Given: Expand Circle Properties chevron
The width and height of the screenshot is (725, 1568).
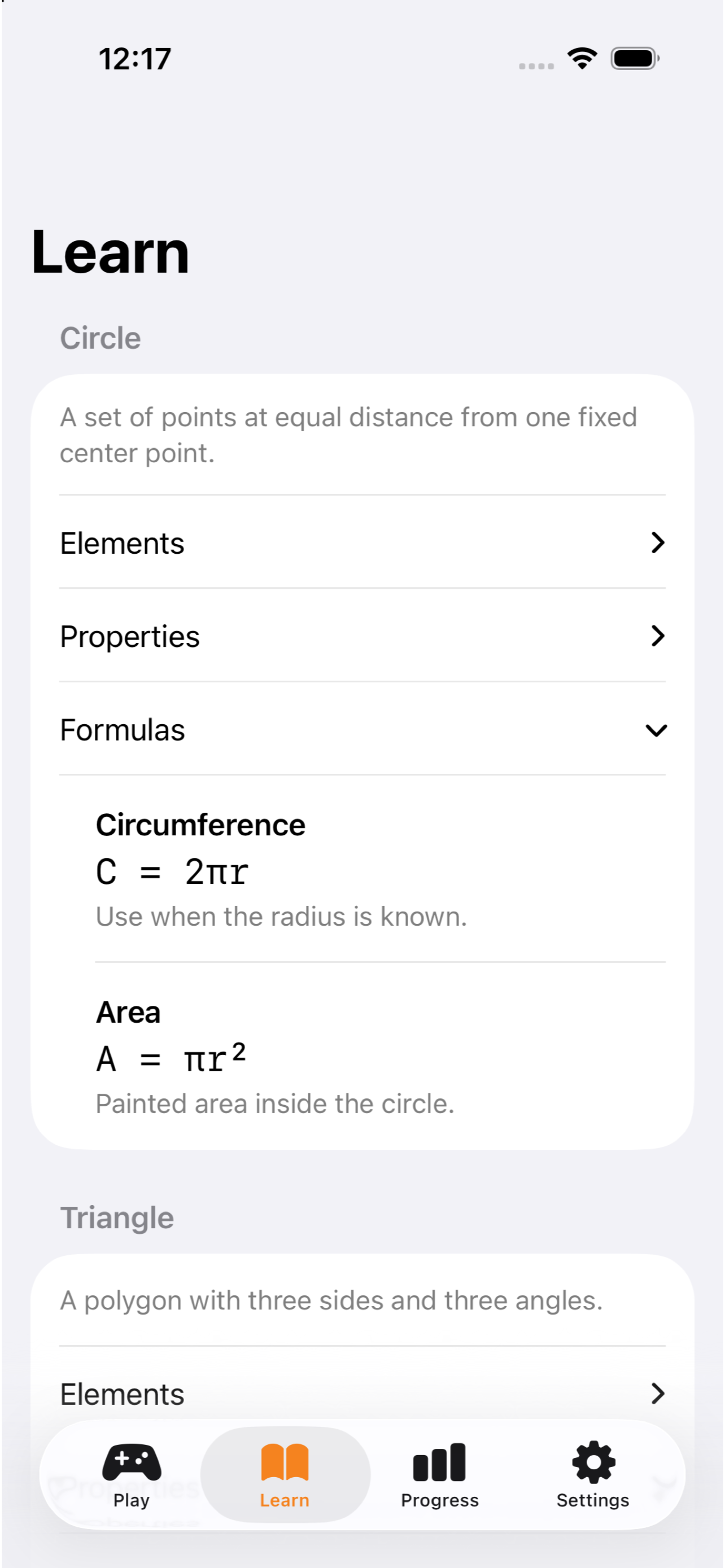Looking at the screenshot, I should point(657,636).
